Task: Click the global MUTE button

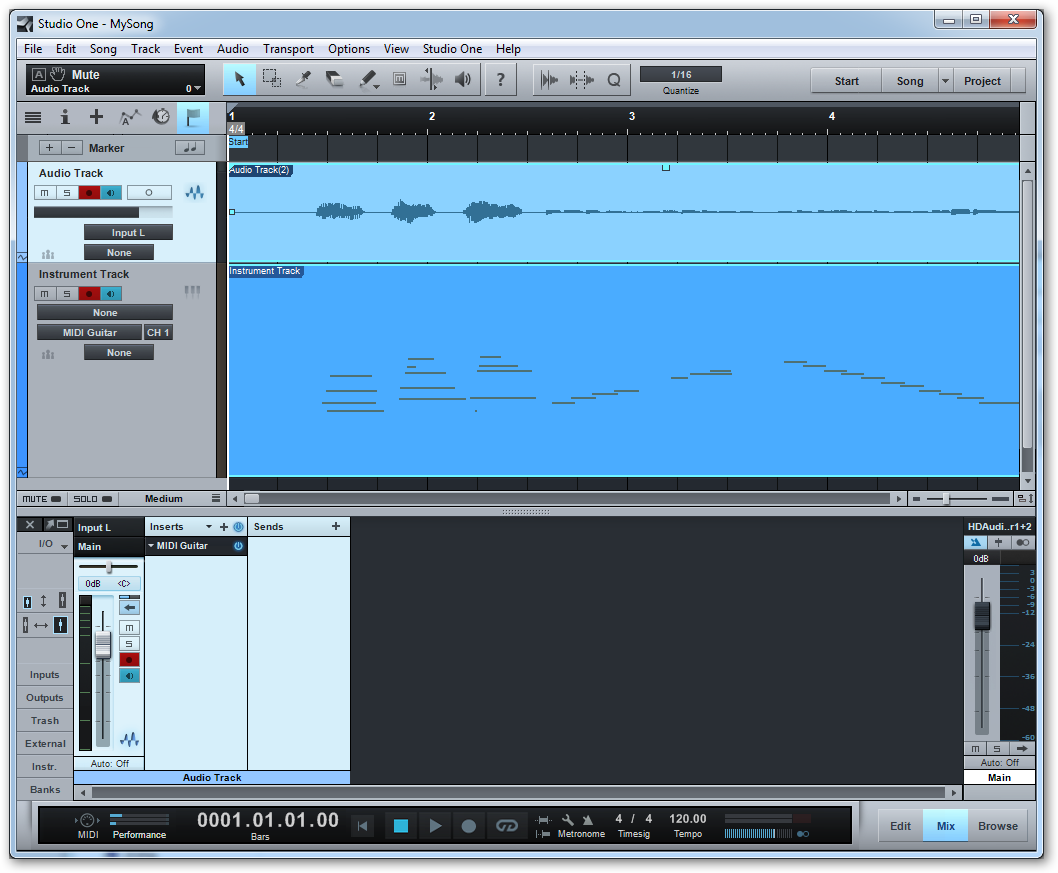Action: [41, 499]
